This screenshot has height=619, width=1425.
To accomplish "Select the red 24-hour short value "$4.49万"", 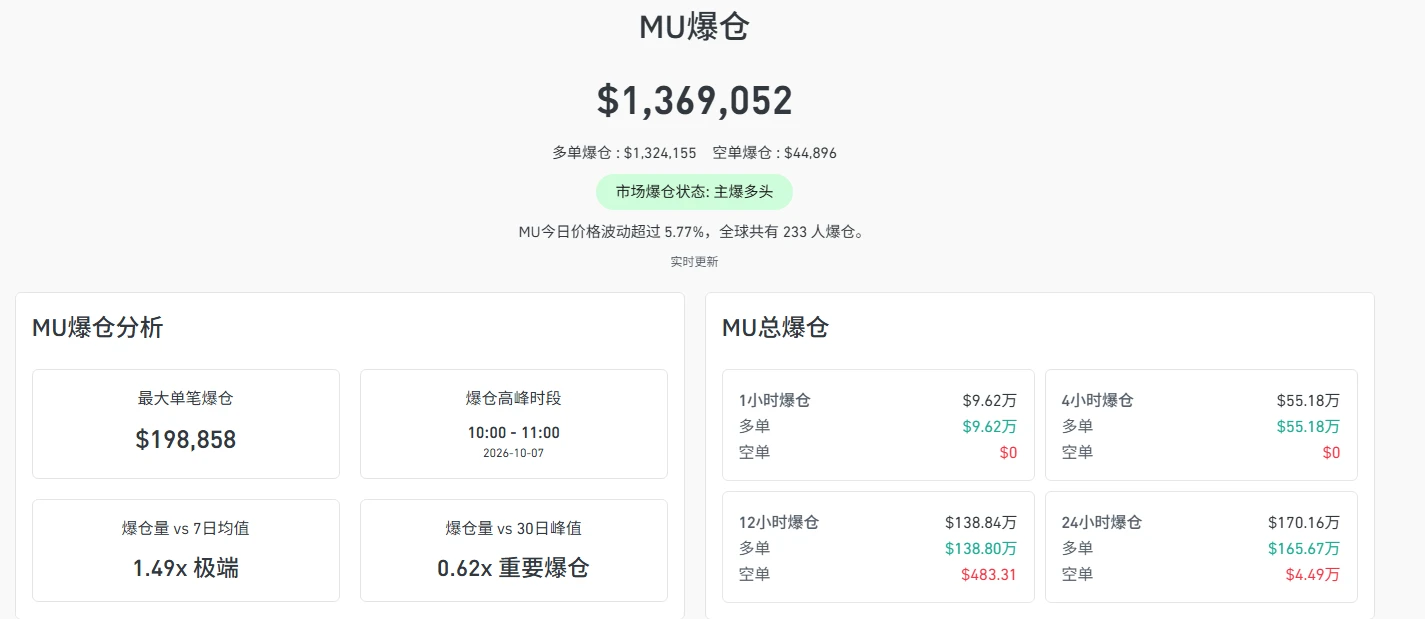I will point(1313,575).
